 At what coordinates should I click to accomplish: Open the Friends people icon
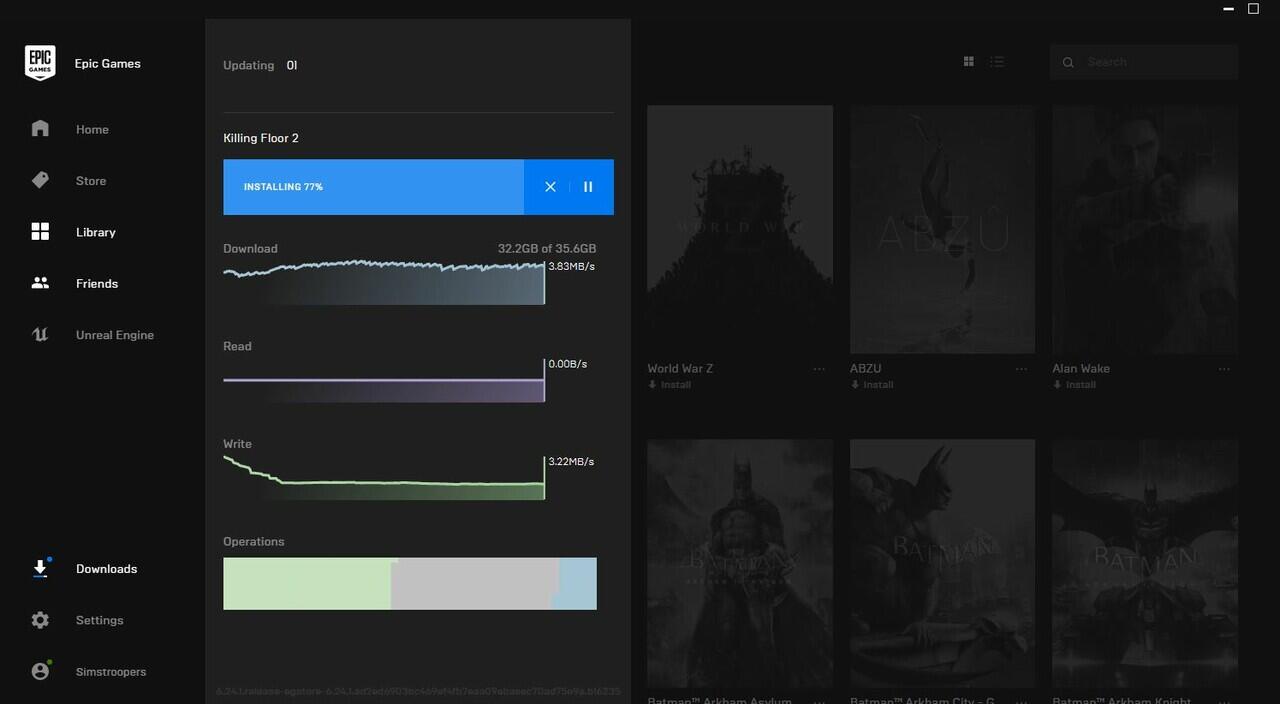coord(40,283)
